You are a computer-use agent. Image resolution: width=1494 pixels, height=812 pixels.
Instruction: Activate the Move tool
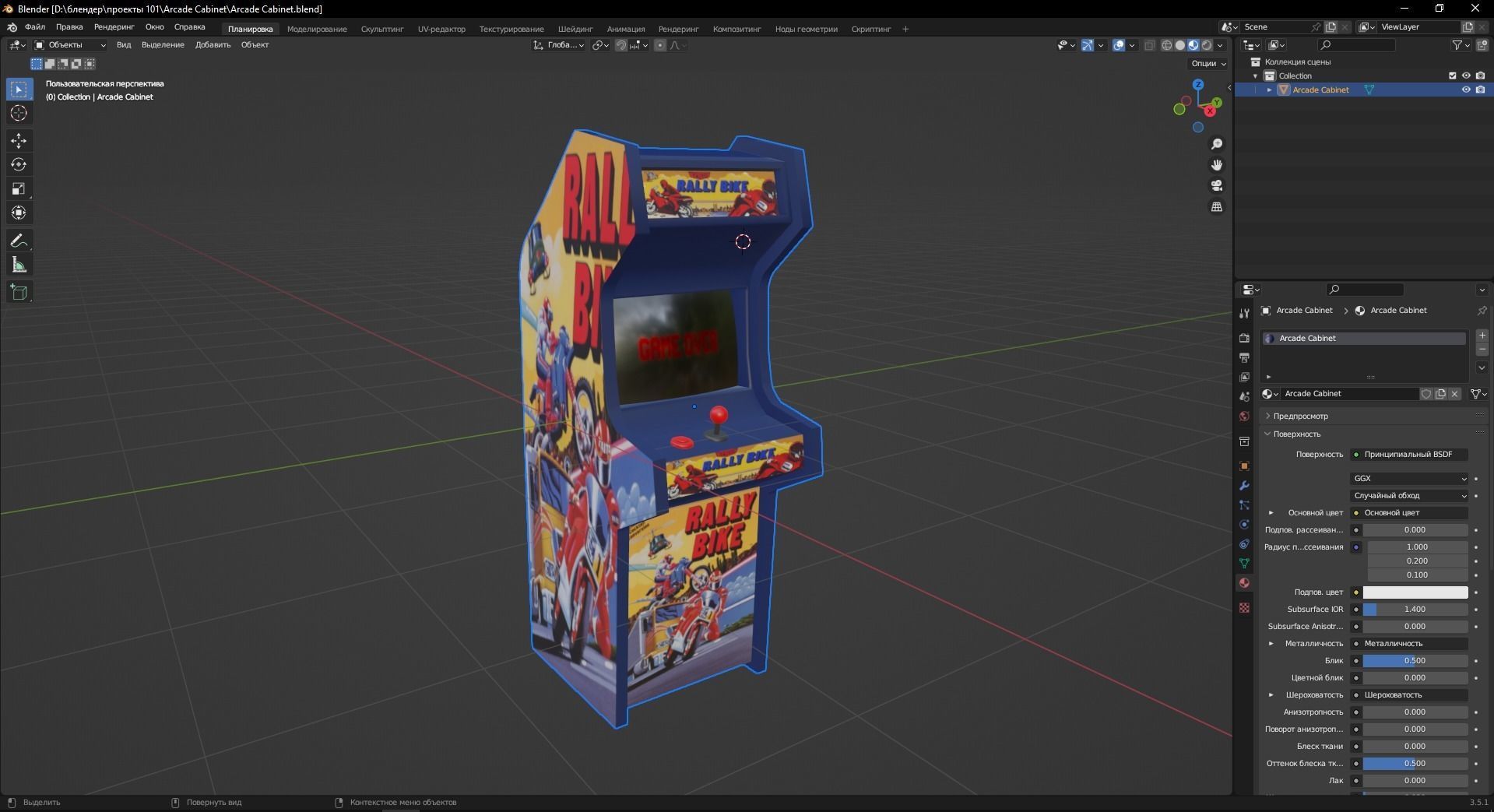(x=19, y=141)
